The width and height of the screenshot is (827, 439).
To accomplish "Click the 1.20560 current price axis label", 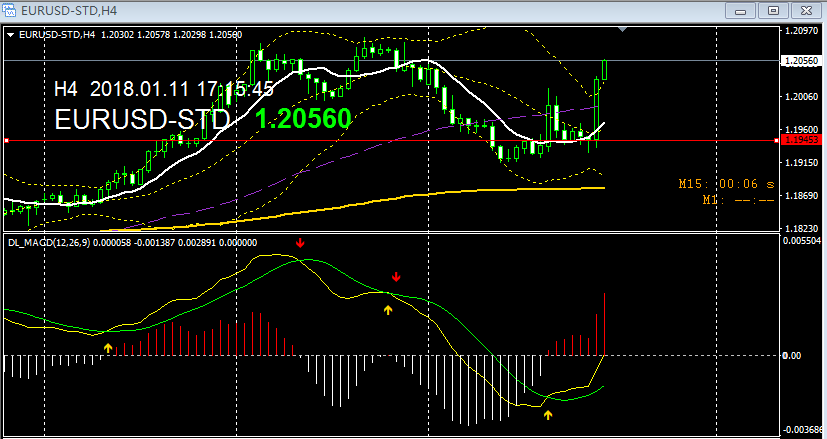I will coord(799,61).
